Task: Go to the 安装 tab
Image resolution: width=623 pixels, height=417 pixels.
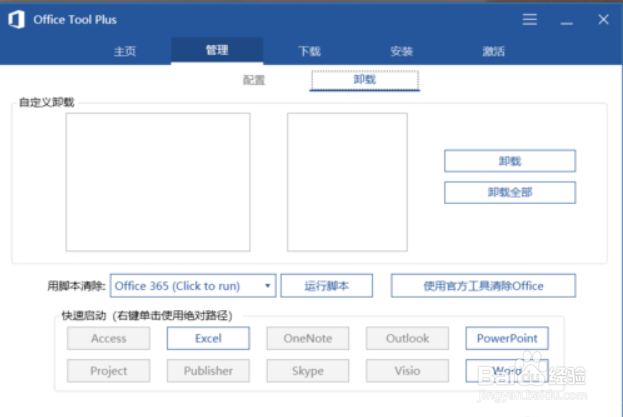Action: pyautogui.click(x=401, y=51)
